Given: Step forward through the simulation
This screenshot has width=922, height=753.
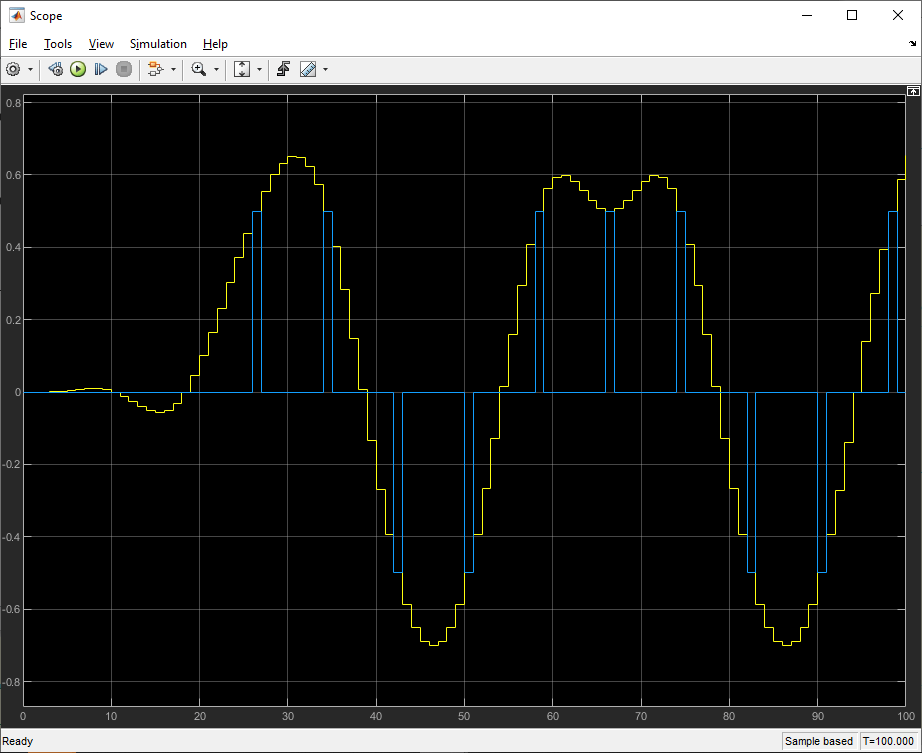Looking at the screenshot, I should coord(100,69).
